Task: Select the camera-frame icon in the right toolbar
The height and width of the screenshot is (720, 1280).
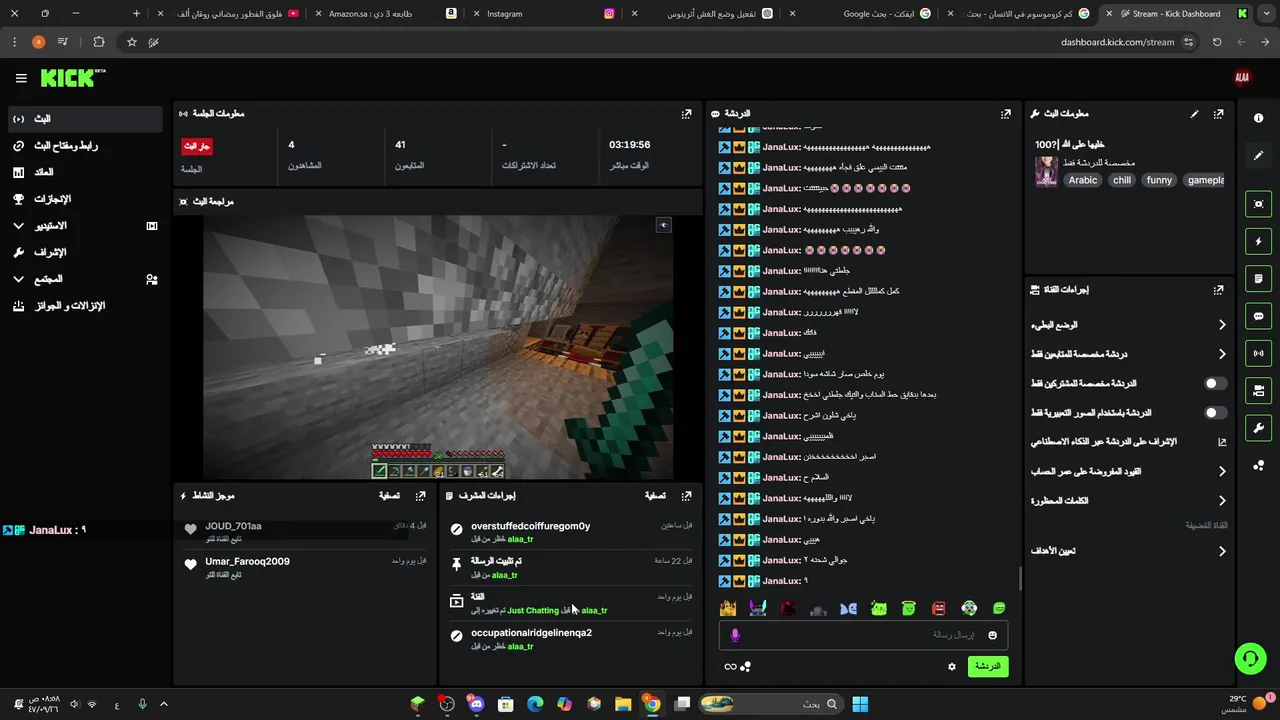Action: [x=1258, y=204]
